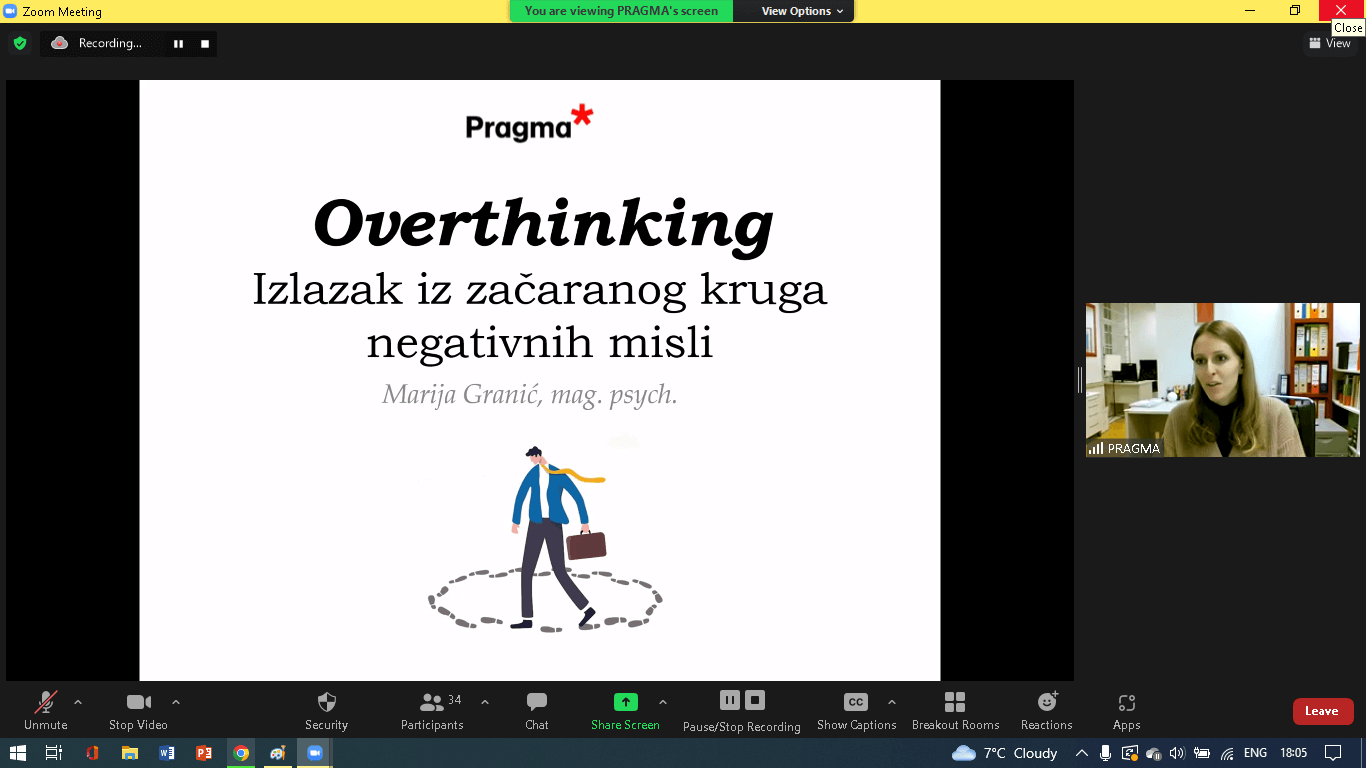Select PRAGMA's speaker video thumbnail
Viewport: 1366px width, 768px height.
pos(1223,380)
